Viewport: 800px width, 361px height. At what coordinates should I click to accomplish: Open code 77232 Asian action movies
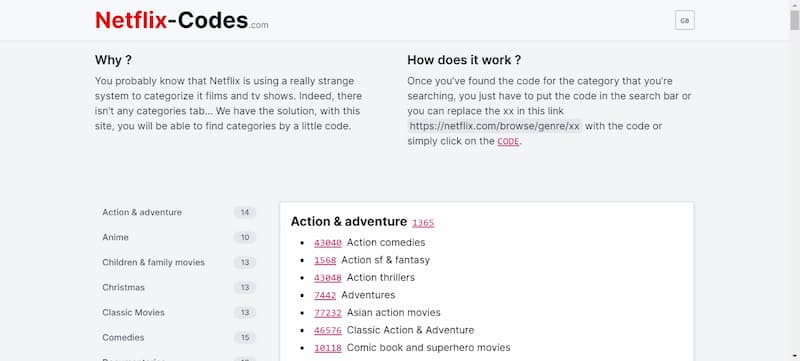click(x=328, y=313)
